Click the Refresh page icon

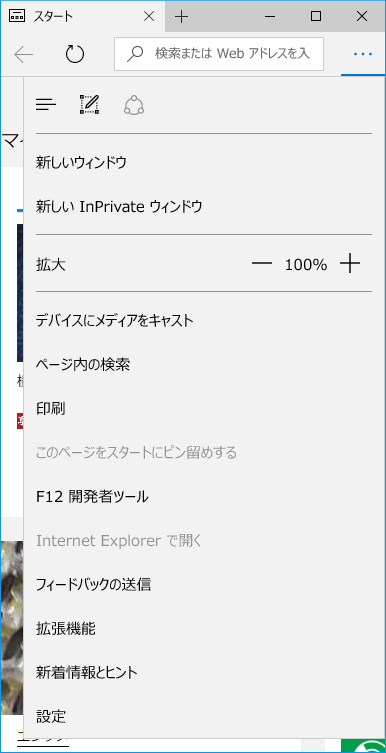coord(75,55)
